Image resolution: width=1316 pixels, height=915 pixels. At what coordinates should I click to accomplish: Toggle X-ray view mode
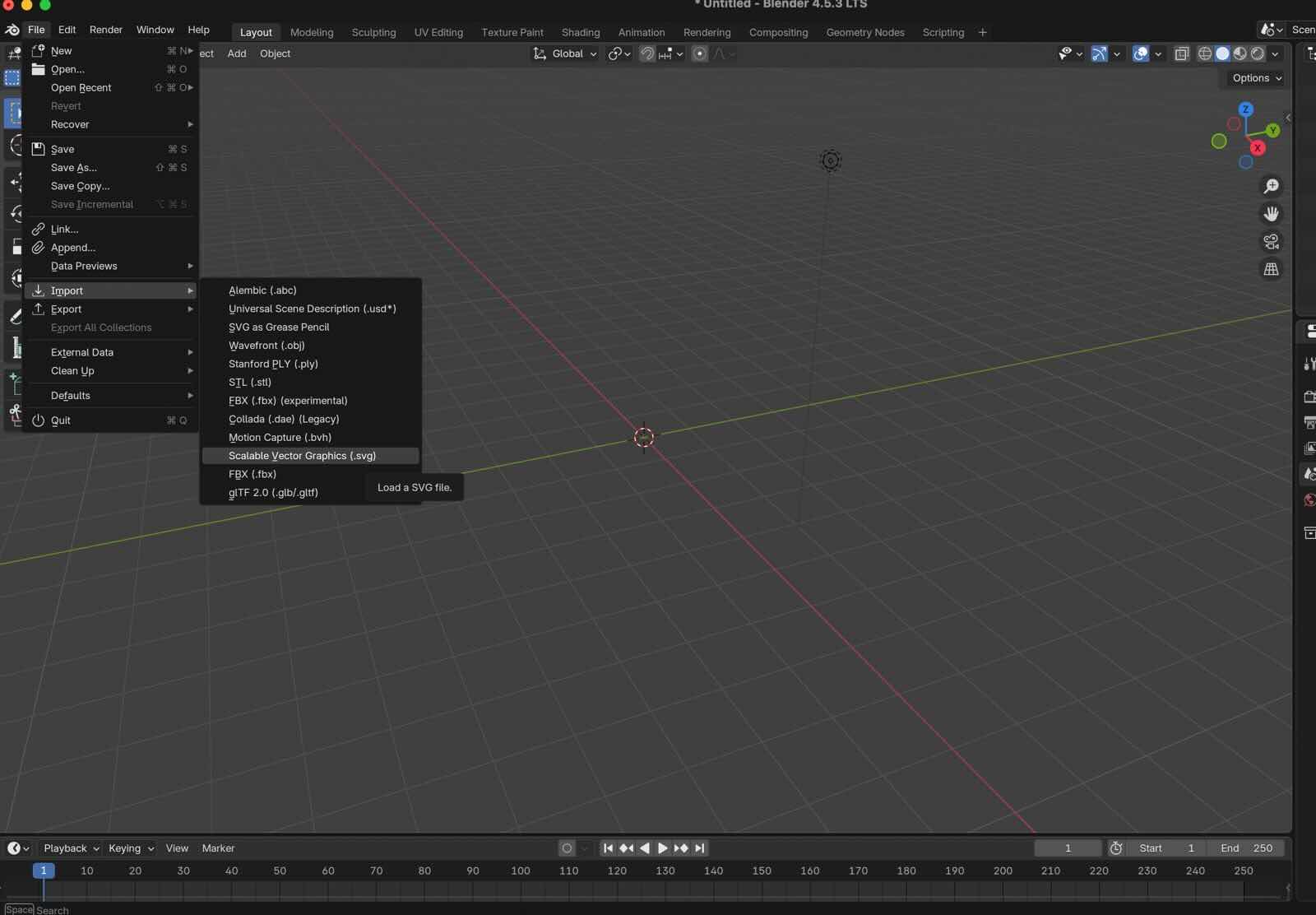(x=1182, y=53)
